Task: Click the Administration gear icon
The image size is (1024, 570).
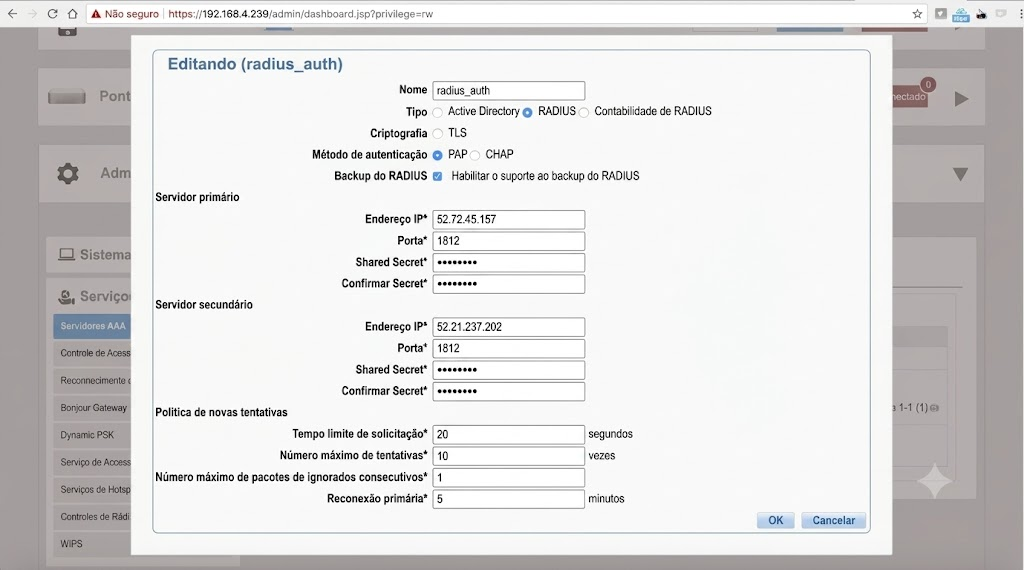Action: (68, 174)
